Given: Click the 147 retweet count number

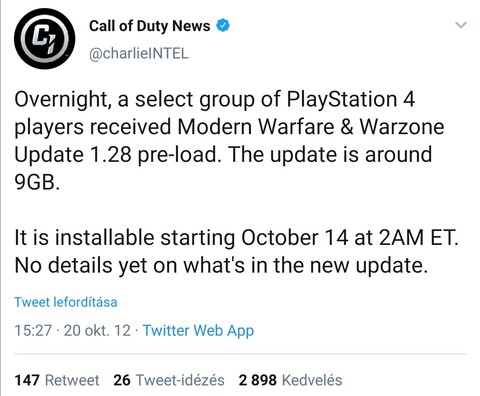Looking at the screenshot, I should pyautogui.click(x=27, y=380).
